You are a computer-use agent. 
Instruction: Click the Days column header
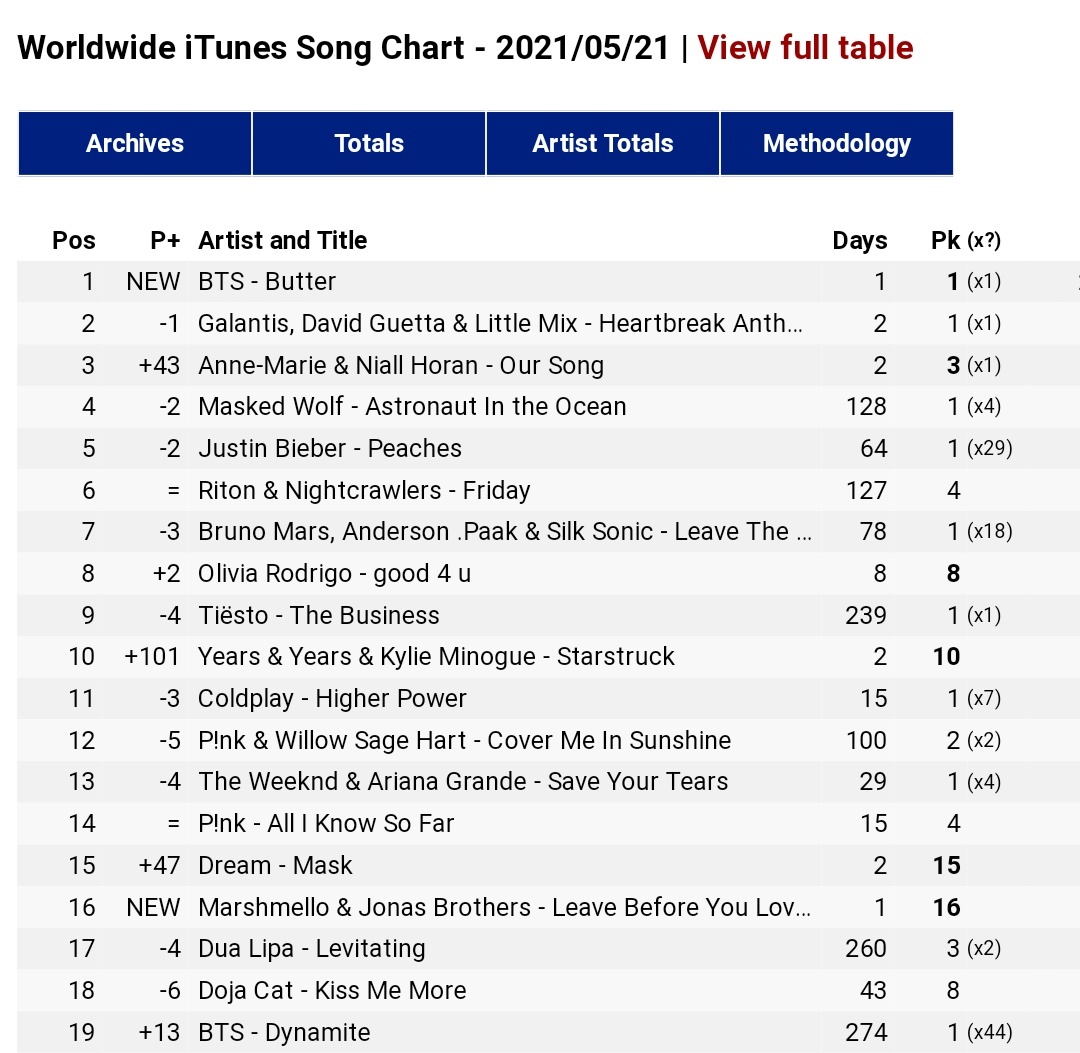[859, 241]
